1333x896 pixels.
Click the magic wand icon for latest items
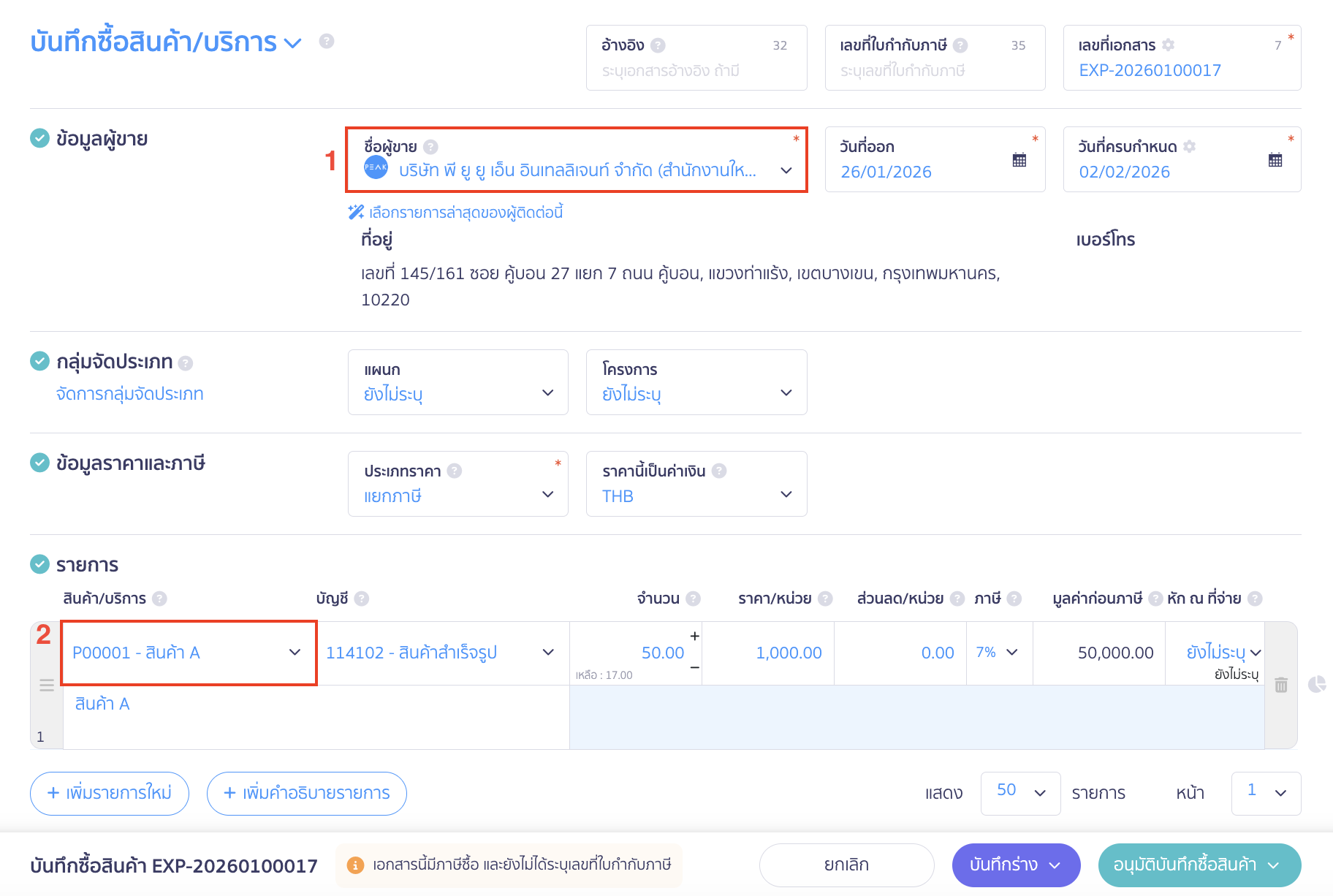356,213
